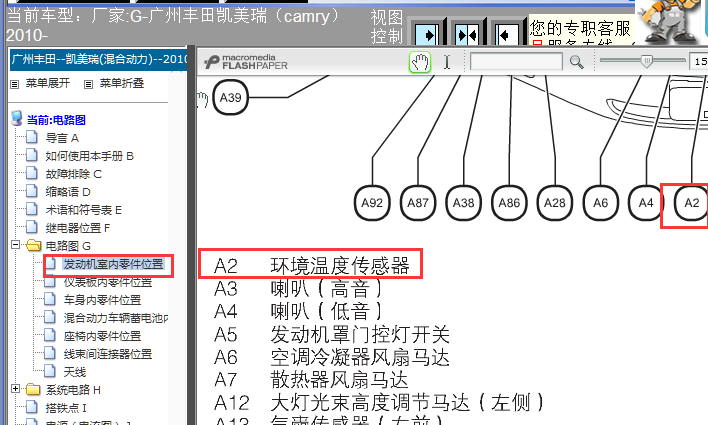
Task: Click the A2 环境温度传感器 row
Action: tap(312, 266)
